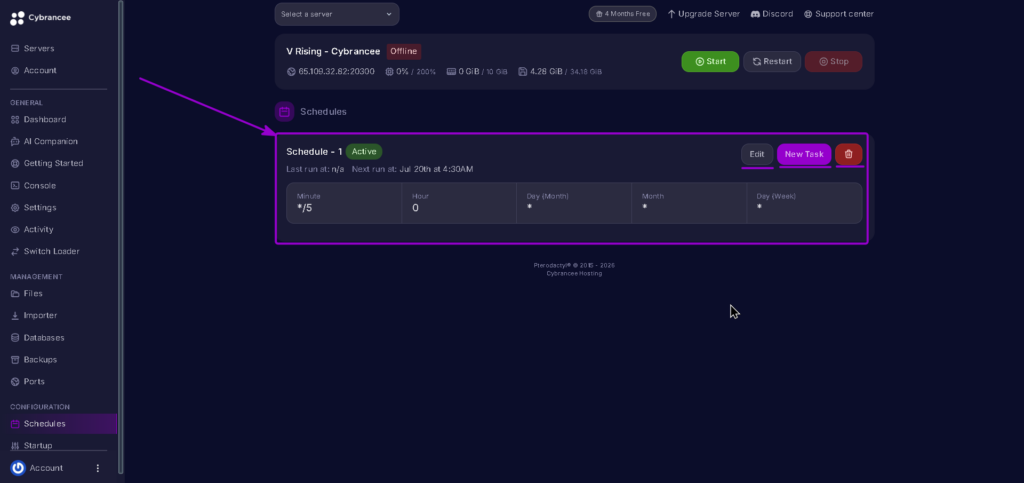Image resolution: width=1024 pixels, height=483 pixels.
Task: Click the Dashboard grid icon
Action: click(x=16, y=119)
